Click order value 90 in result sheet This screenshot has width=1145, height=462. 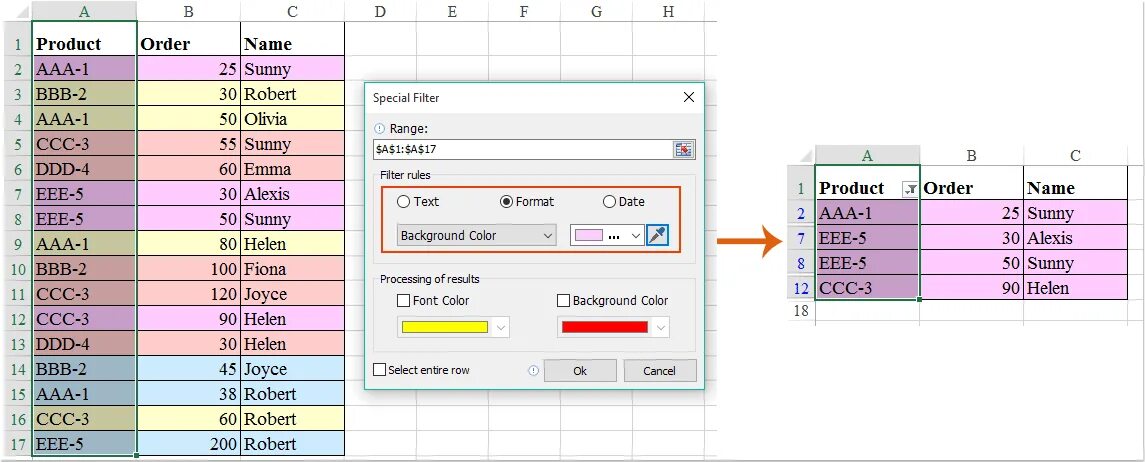pos(971,288)
